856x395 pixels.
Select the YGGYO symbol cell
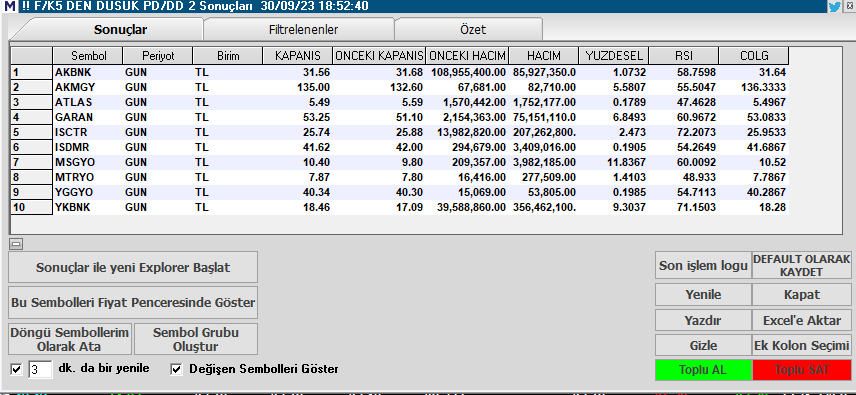[88, 192]
